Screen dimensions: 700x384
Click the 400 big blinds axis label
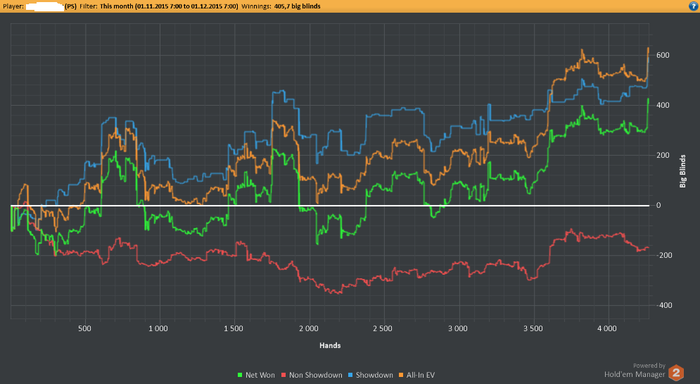662,105
